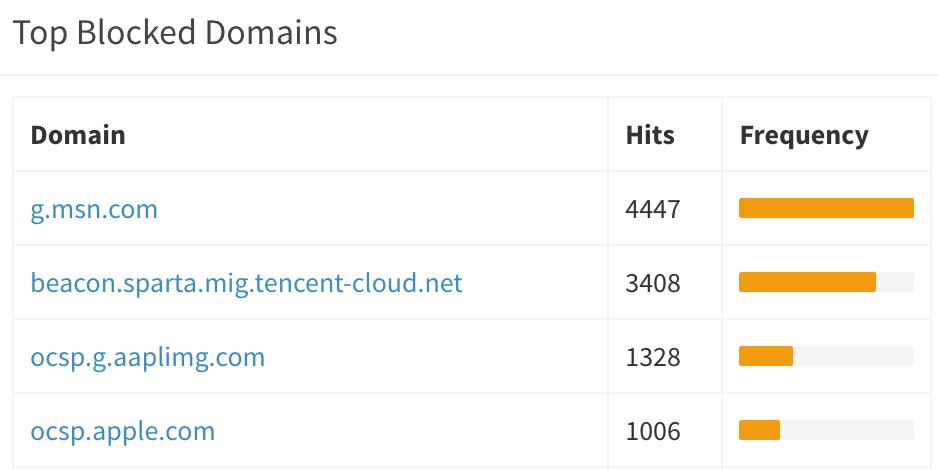This screenshot has height=470, width=938.
Task: Select the 1006 hits value
Action: click(x=653, y=431)
